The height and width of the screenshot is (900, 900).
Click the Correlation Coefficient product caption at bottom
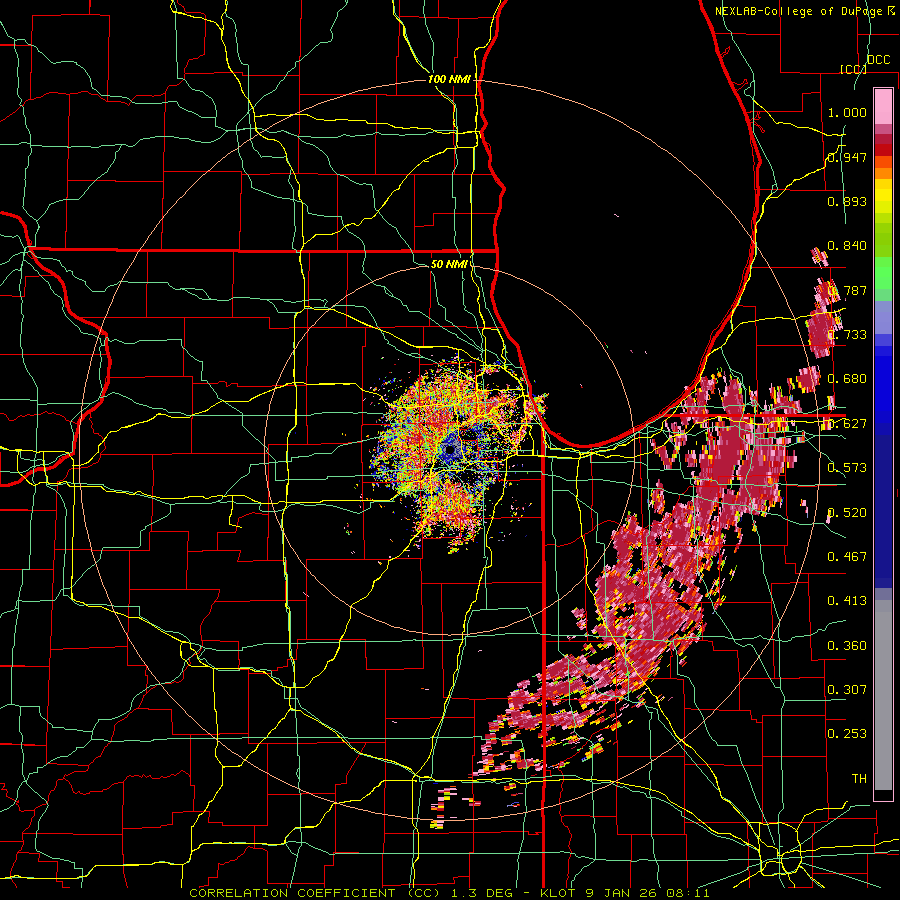point(449,893)
